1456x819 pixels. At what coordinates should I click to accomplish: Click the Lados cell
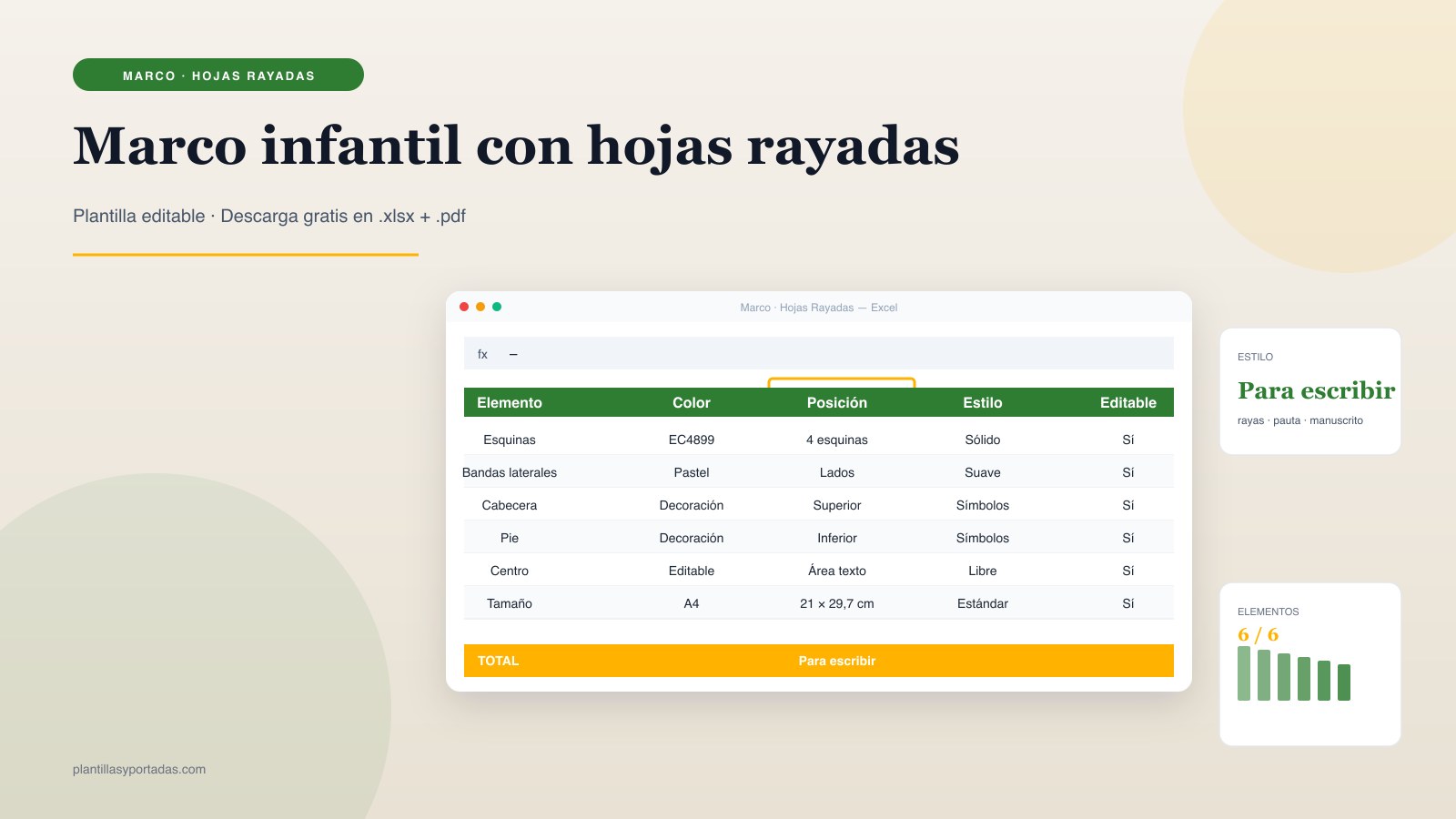pyautogui.click(x=837, y=472)
